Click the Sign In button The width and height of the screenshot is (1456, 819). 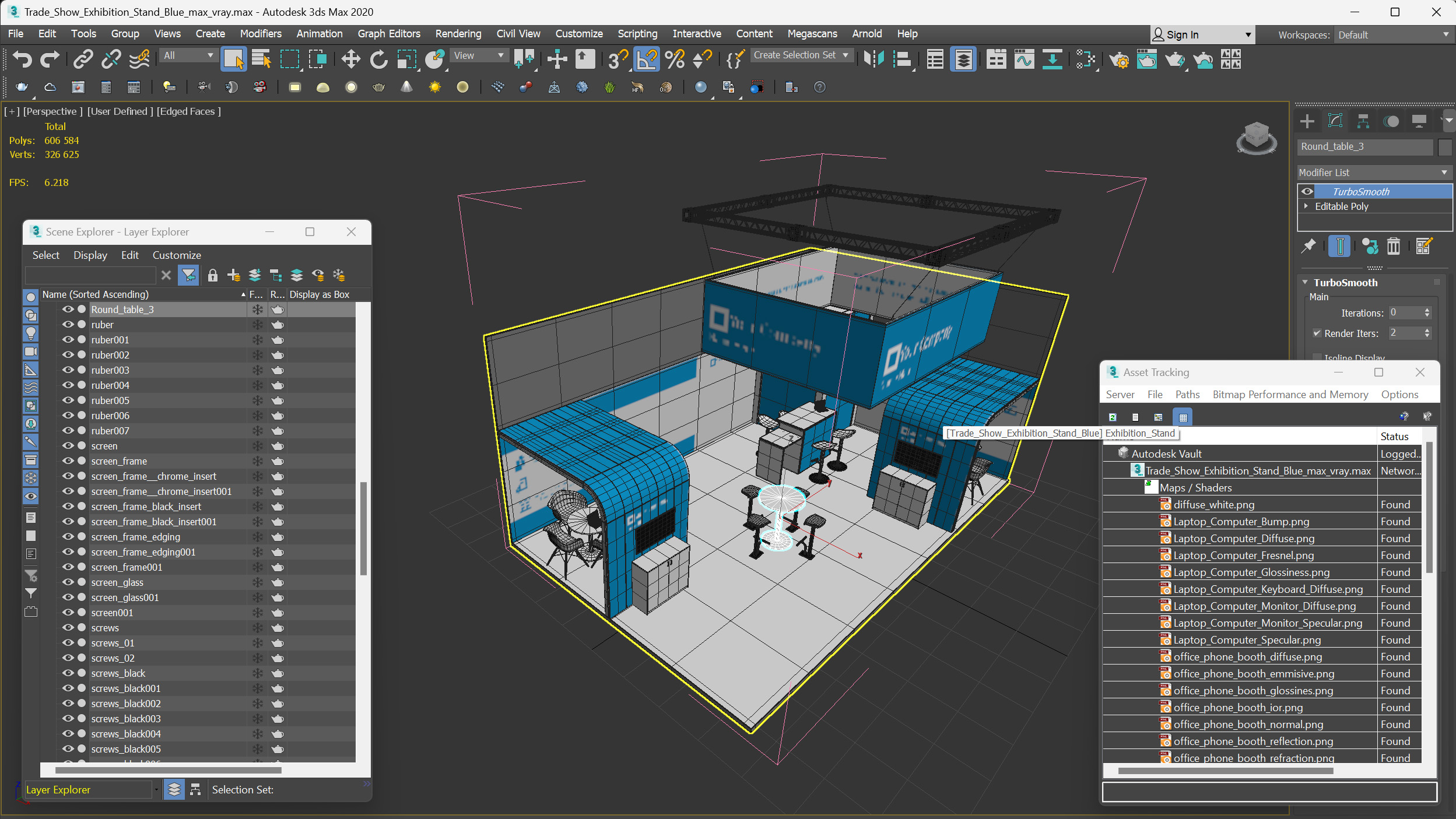[x=1182, y=35]
